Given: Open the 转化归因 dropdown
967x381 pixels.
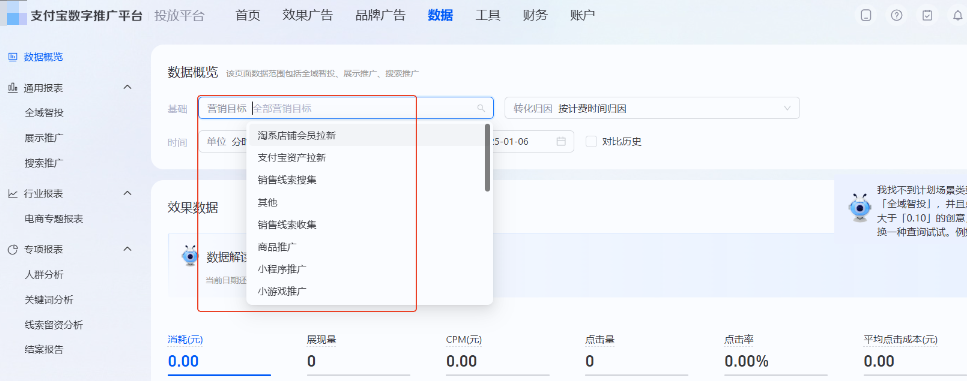Looking at the screenshot, I should click(x=652, y=108).
